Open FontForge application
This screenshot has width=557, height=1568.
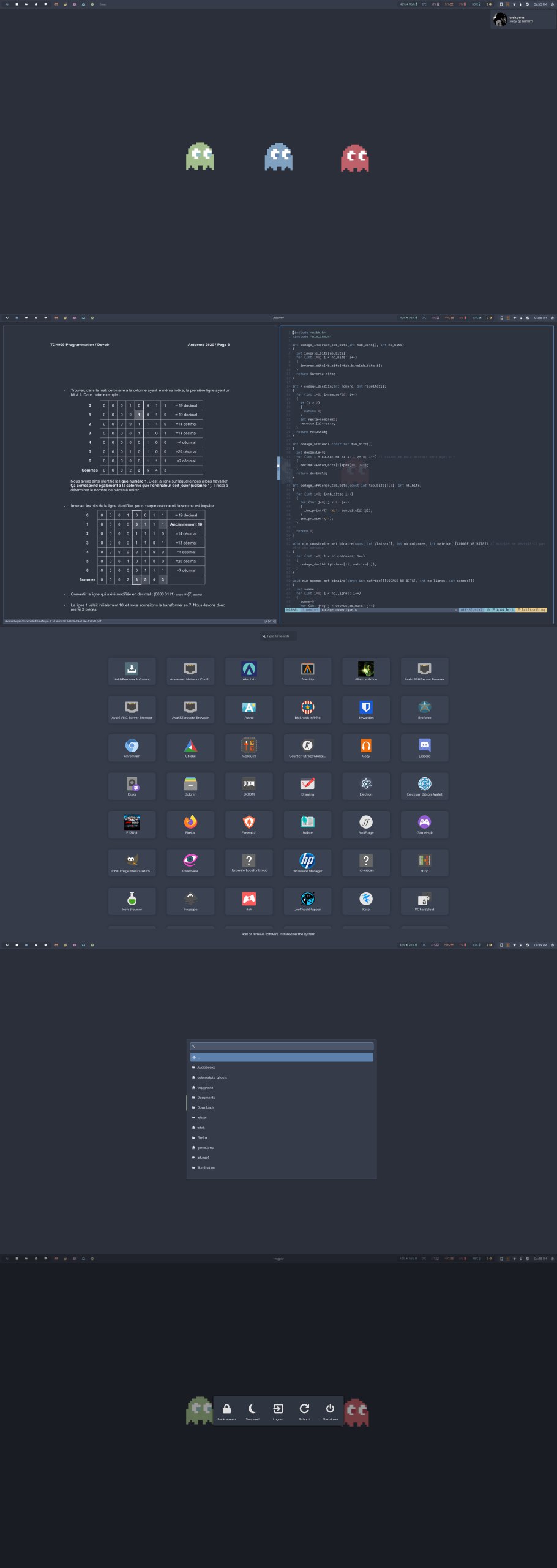pyautogui.click(x=366, y=824)
